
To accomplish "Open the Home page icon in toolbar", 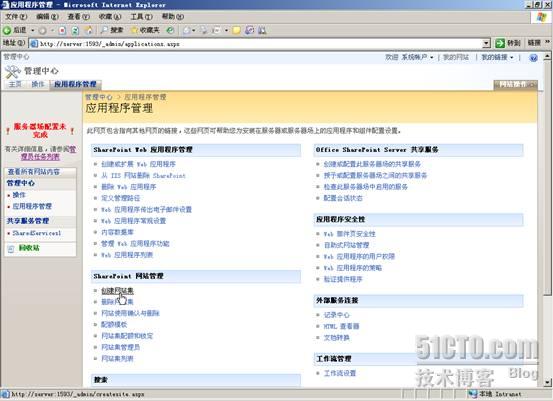I will [x=89, y=31].
